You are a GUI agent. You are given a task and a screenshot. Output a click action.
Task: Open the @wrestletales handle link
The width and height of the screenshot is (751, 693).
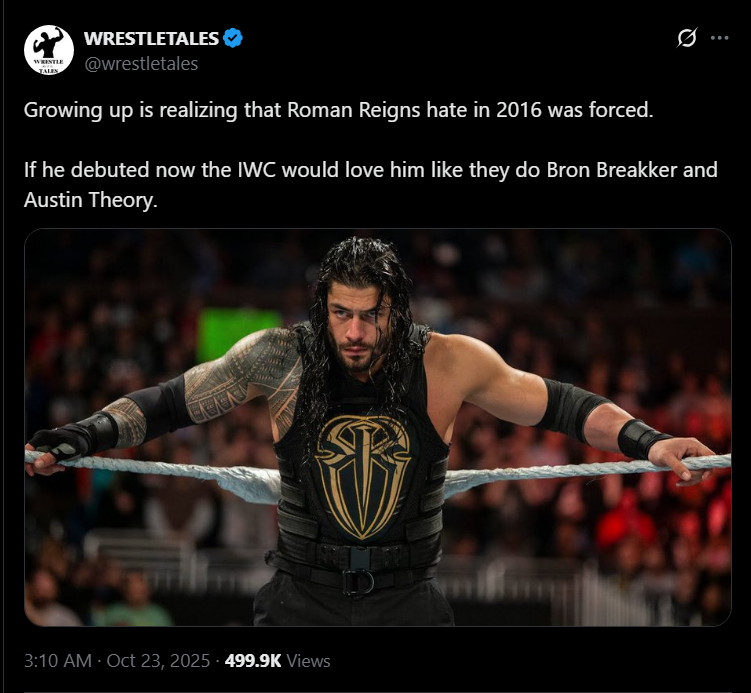(141, 64)
